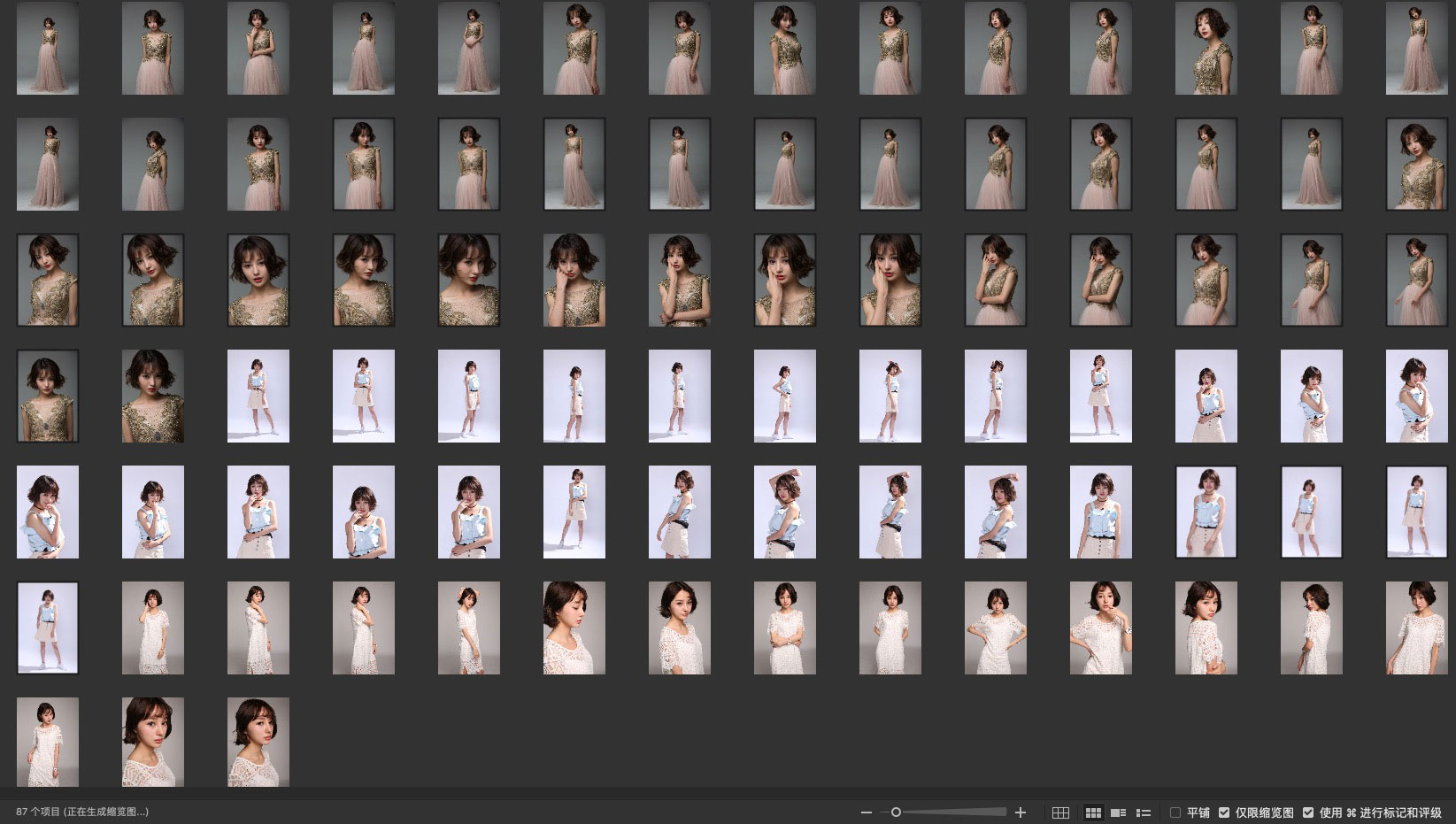
Task: Select the first blue-top photo in fourth row
Action: [x=258, y=396]
